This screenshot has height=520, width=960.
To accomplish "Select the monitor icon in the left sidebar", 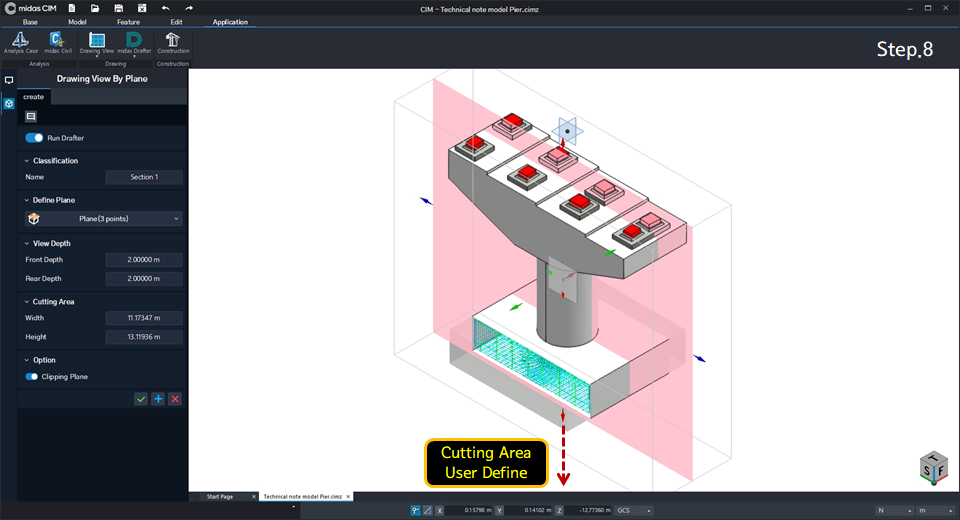I will pyautogui.click(x=9, y=80).
